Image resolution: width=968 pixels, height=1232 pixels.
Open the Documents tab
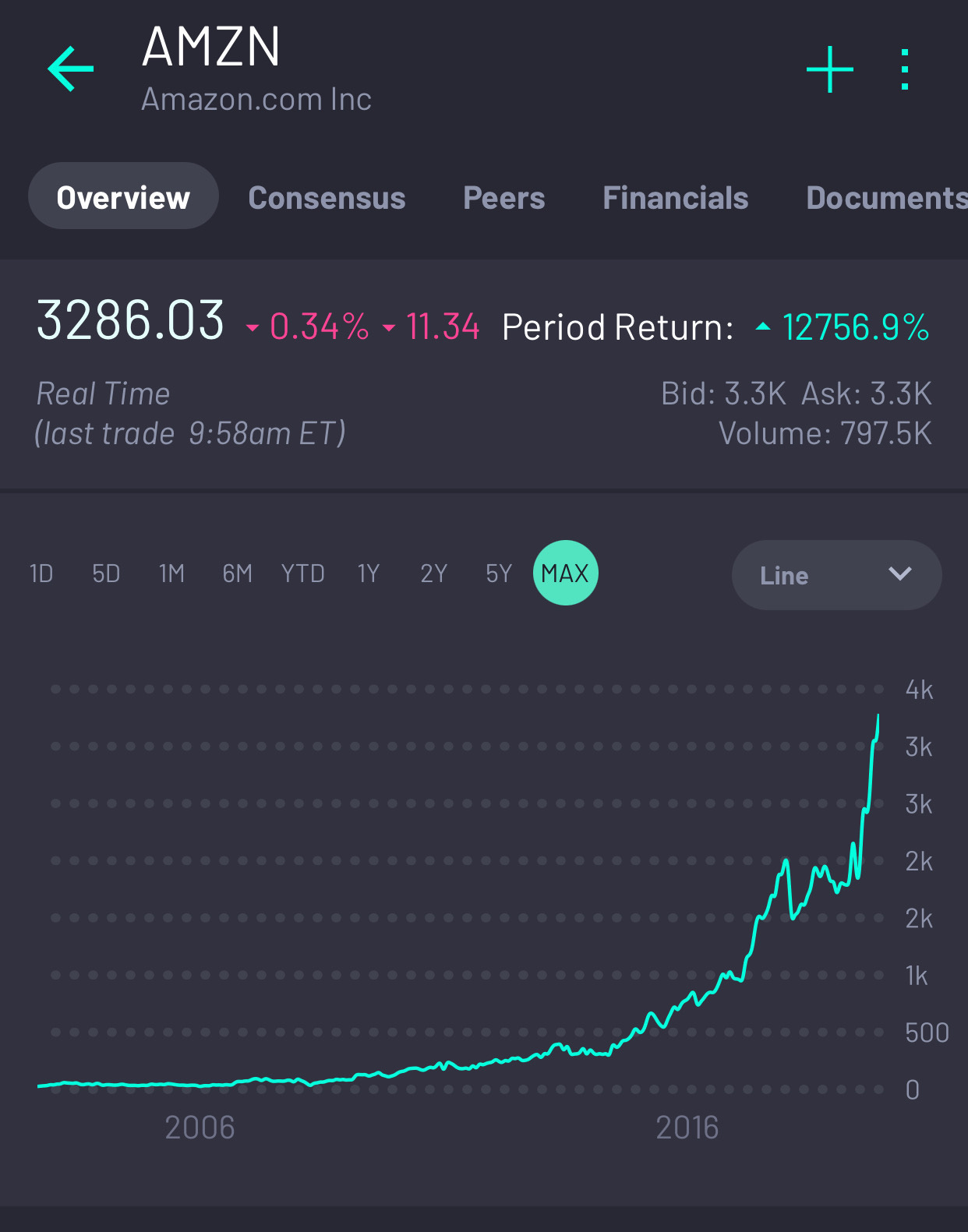[887, 198]
